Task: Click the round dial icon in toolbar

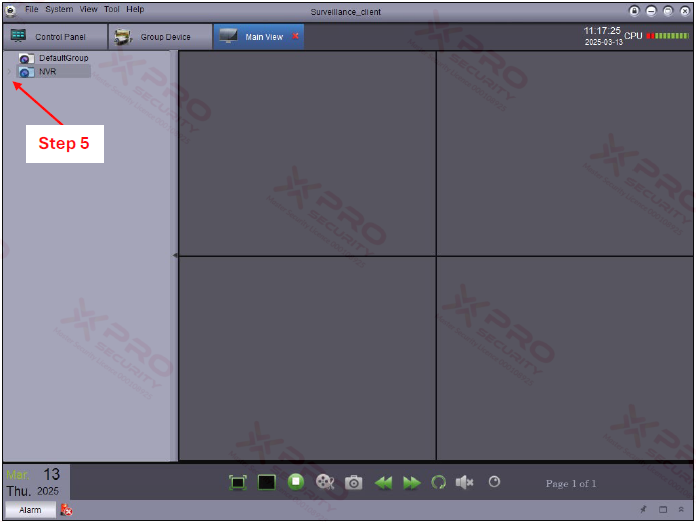Action: 494,482
